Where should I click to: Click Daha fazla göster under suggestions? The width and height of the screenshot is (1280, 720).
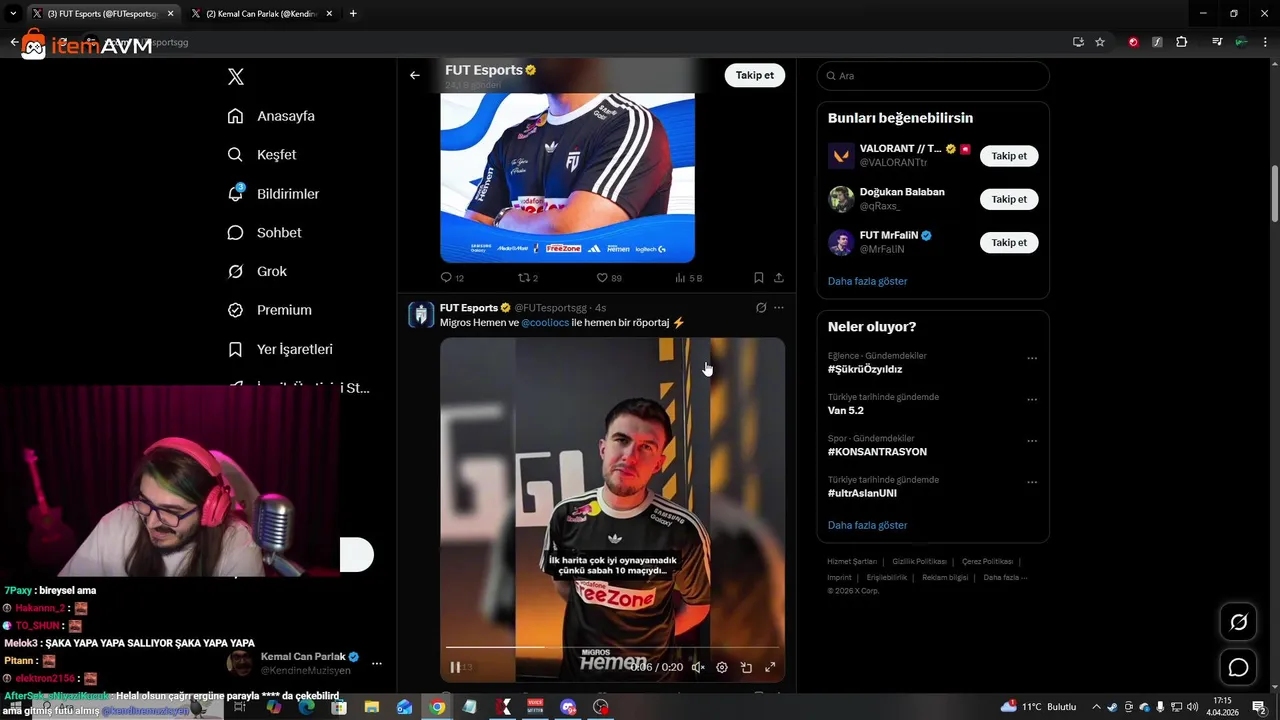pos(867,281)
